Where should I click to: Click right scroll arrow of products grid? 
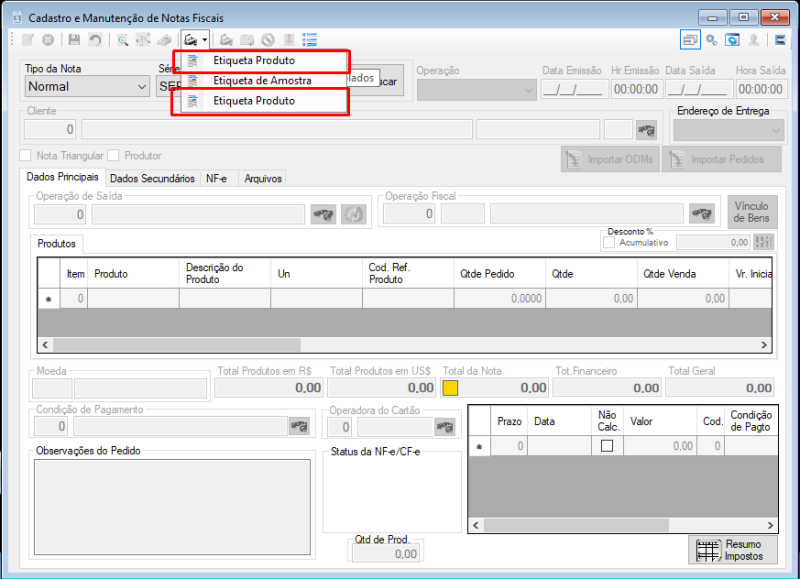(764, 345)
